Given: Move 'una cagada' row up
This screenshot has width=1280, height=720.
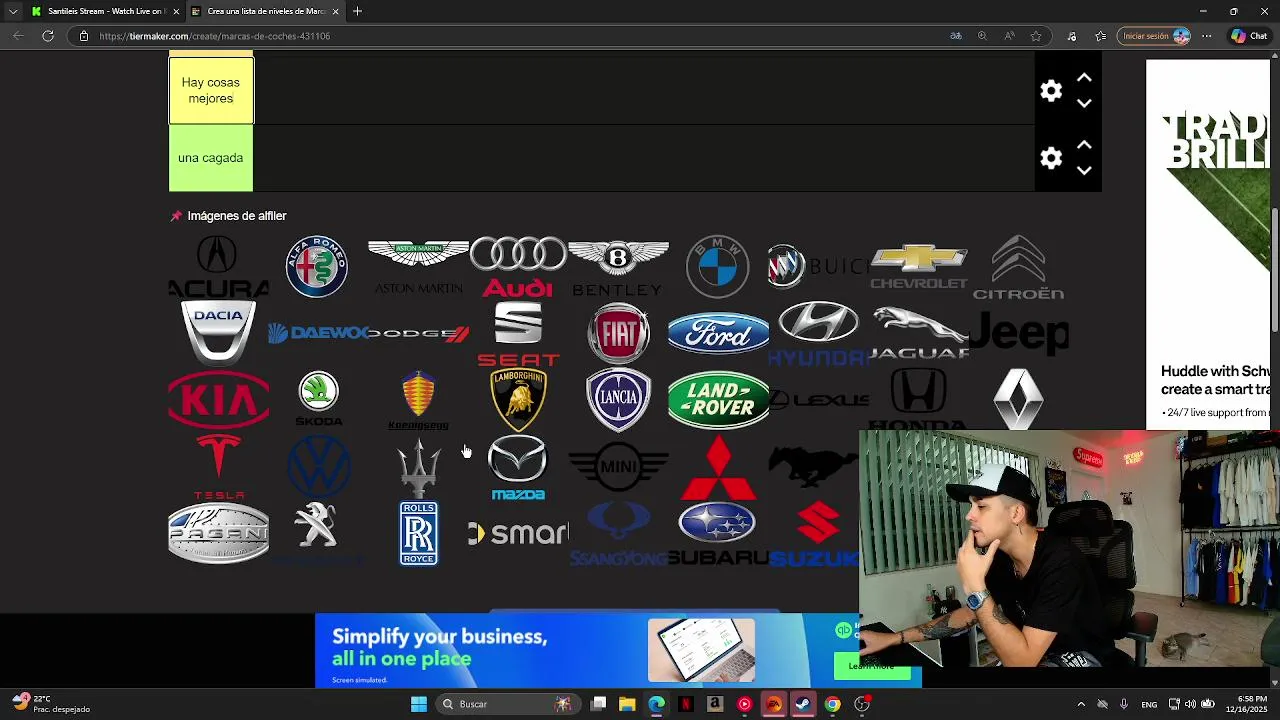Looking at the screenshot, I should point(1084,145).
